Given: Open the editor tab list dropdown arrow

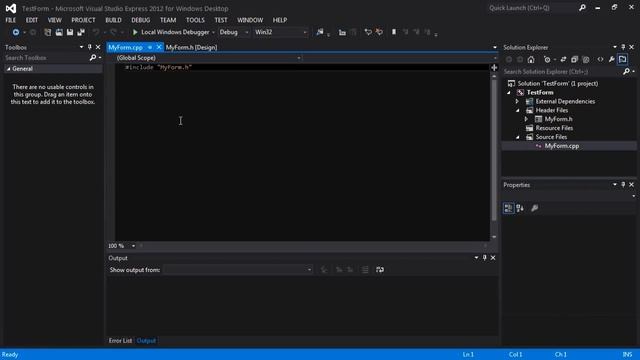Looking at the screenshot, I should coord(495,47).
